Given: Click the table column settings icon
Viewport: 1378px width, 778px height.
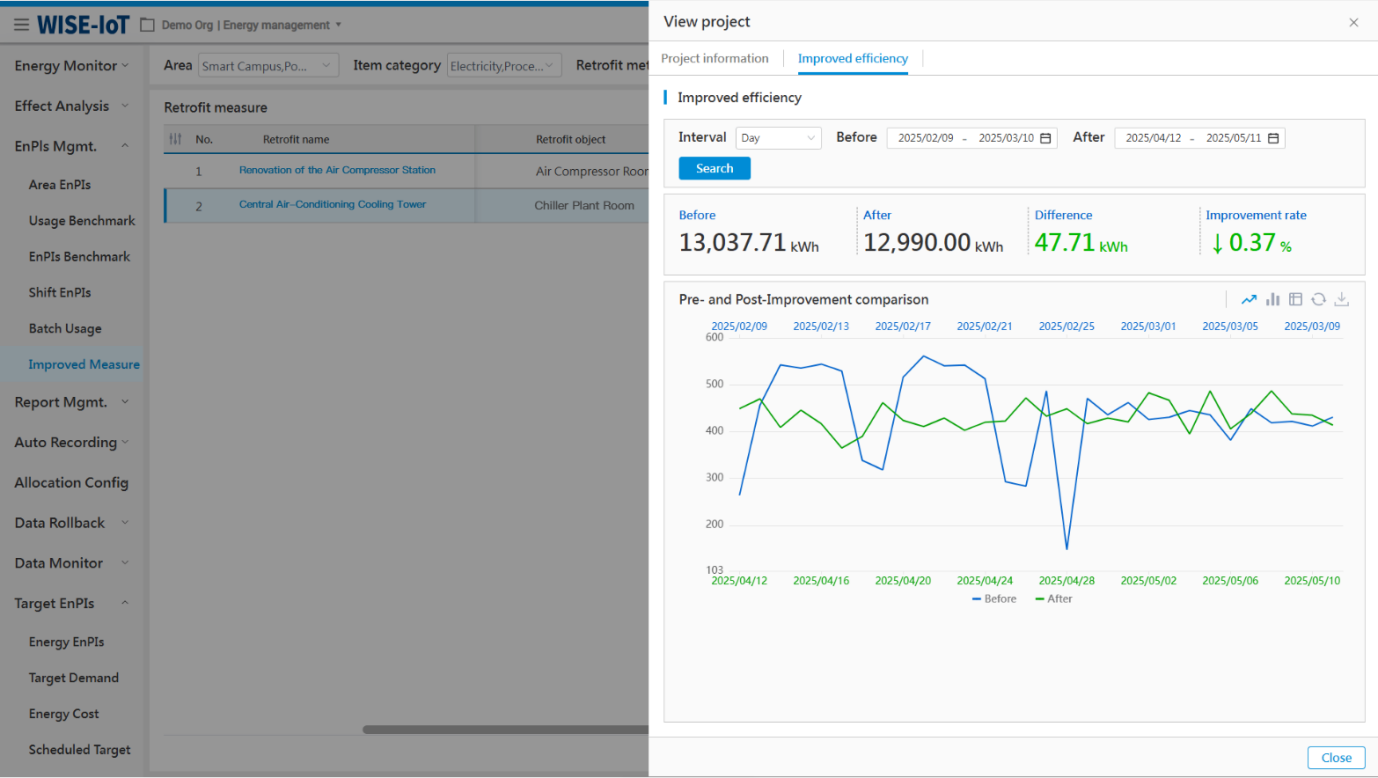Looking at the screenshot, I should (x=175, y=139).
